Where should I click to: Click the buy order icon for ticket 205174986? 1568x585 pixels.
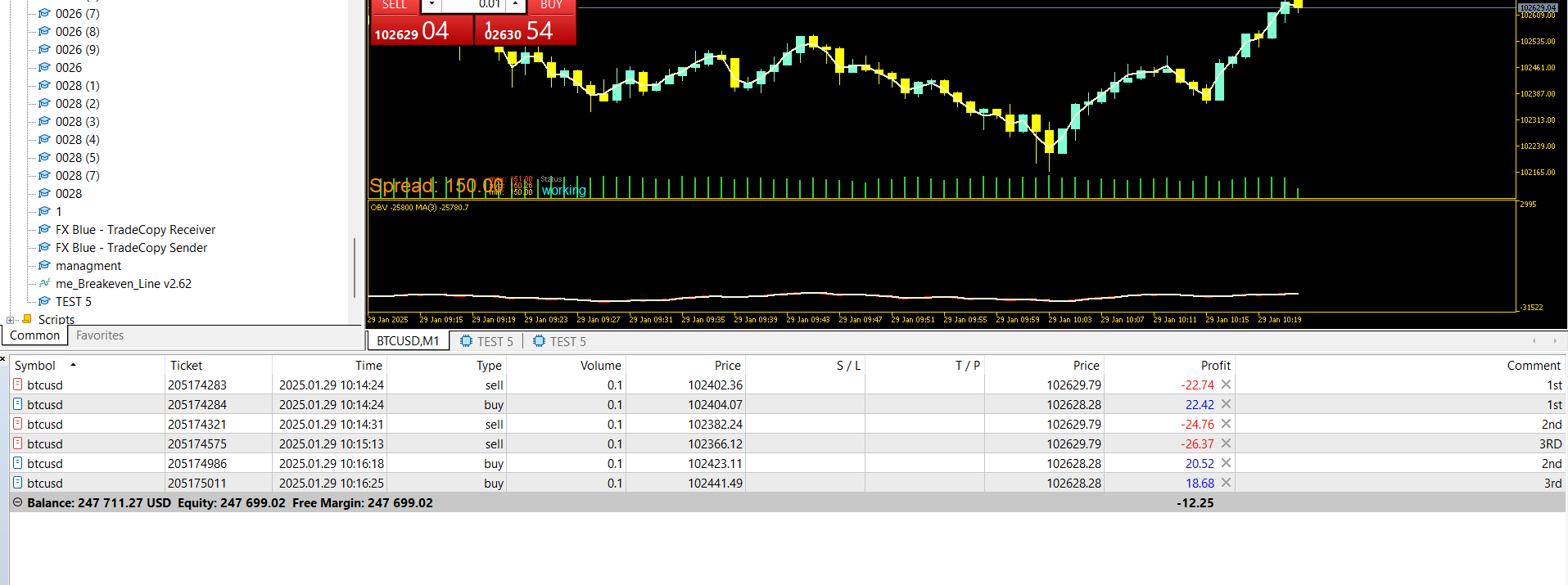pyautogui.click(x=18, y=463)
